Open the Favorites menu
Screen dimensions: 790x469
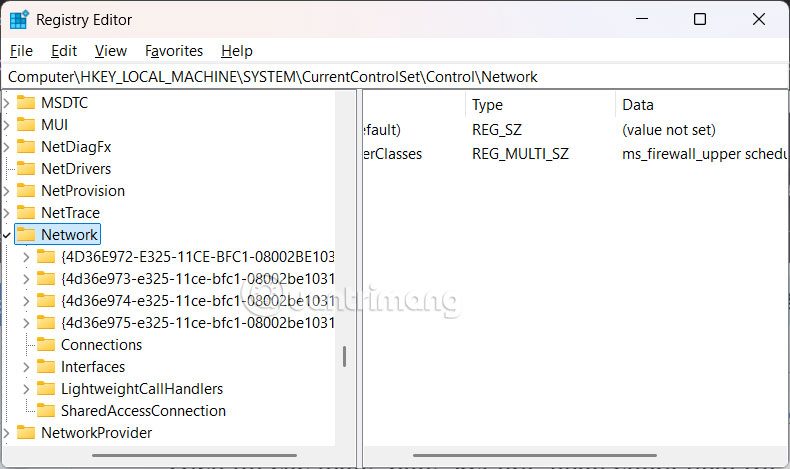(x=174, y=51)
